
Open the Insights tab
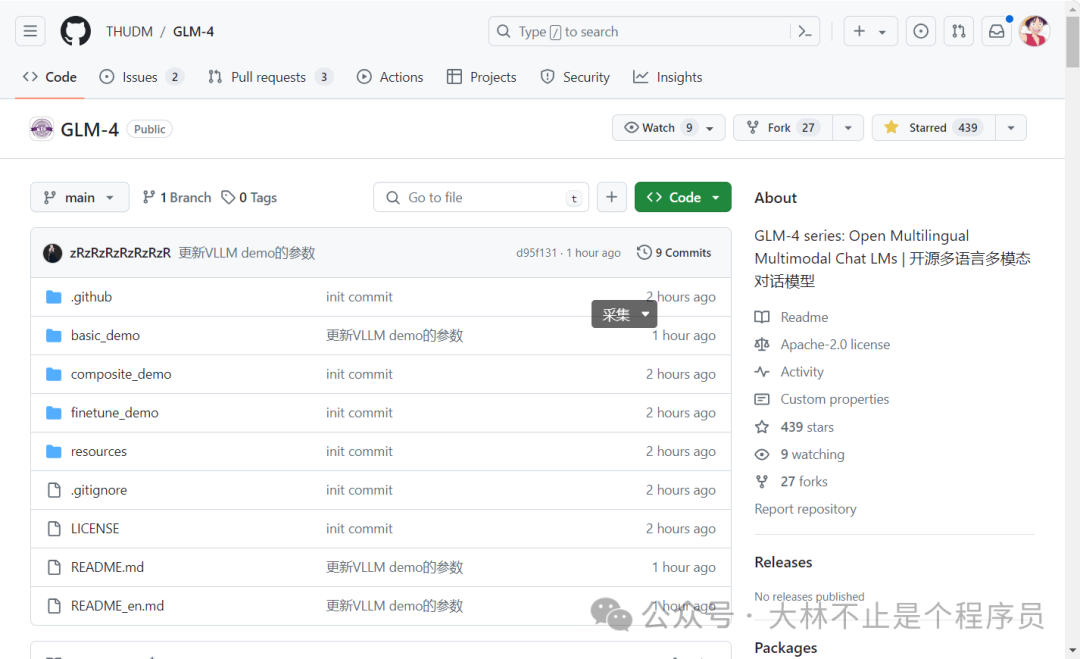pos(667,77)
